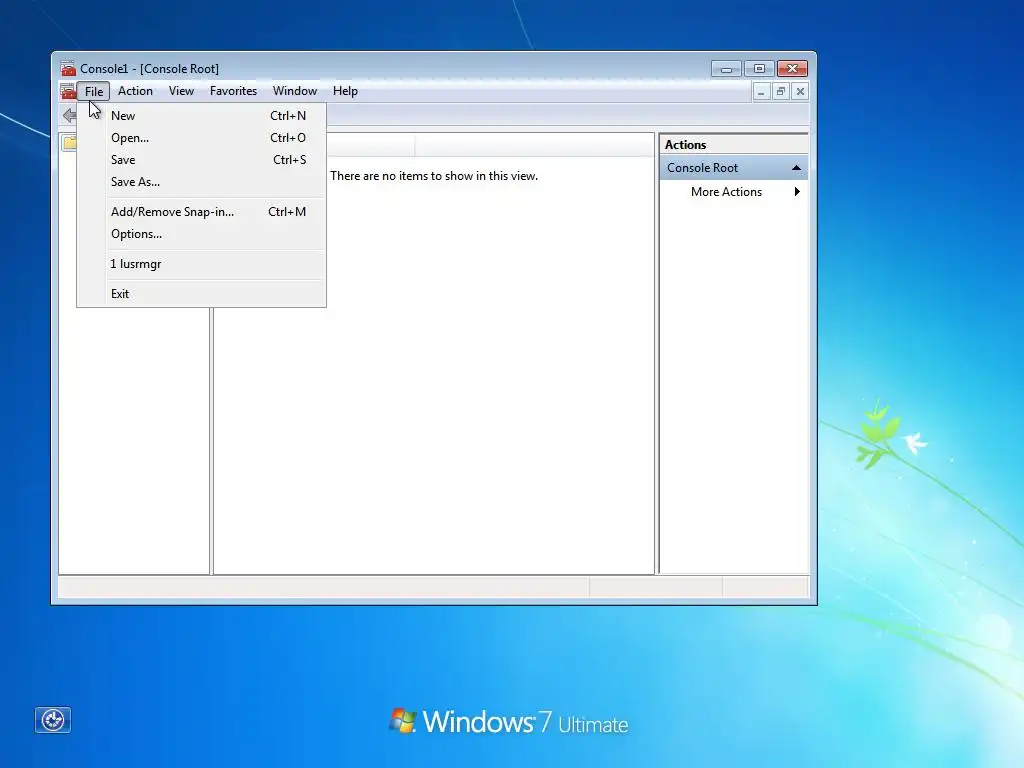Open recent file 1 lusrmgr
This screenshot has height=768, width=1024.
coord(201,264)
